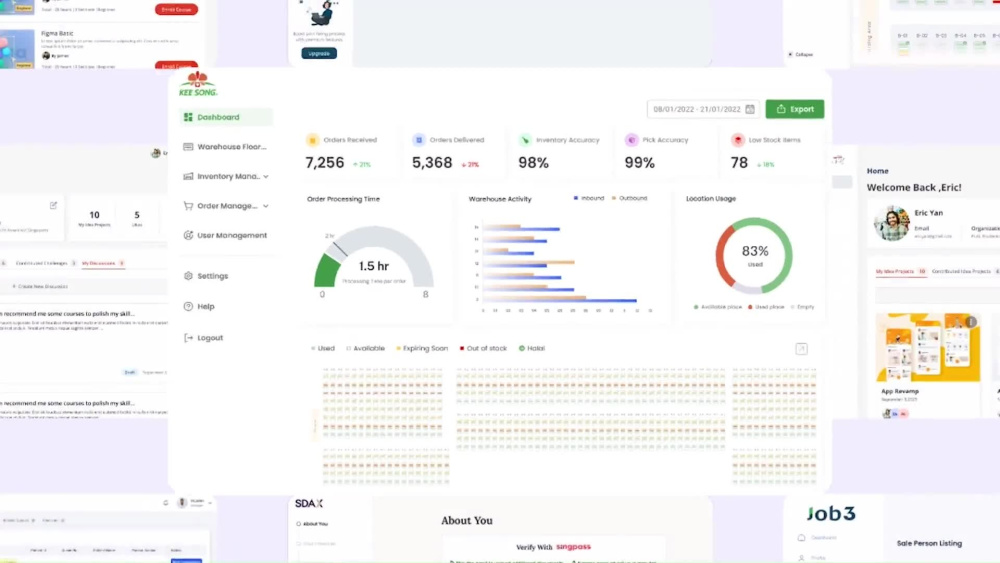Click the 98% inventory accuracy value

[x=533, y=163]
